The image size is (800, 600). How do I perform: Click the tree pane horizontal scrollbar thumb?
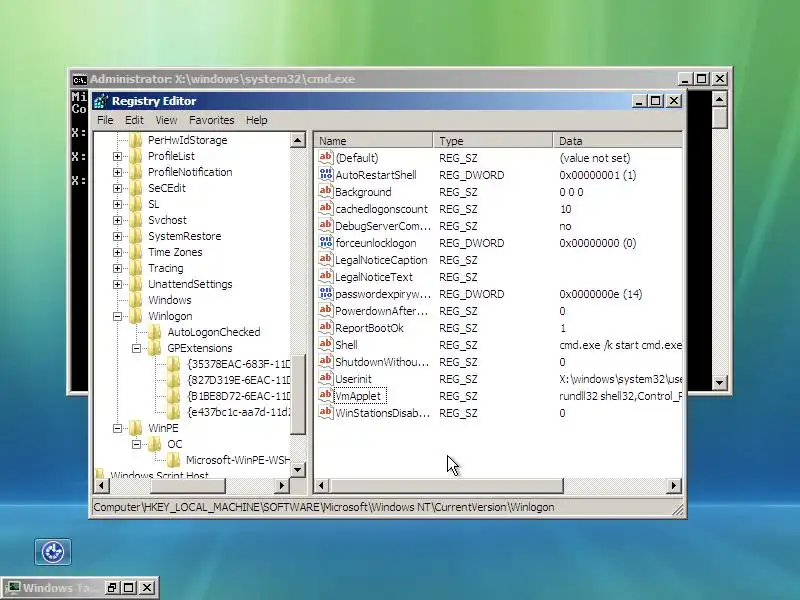tap(188, 486)
